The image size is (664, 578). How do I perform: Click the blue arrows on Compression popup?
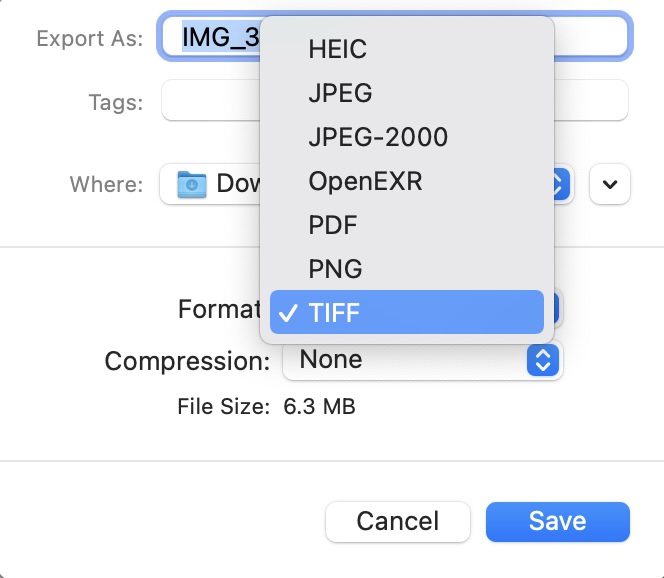[541, 360]
